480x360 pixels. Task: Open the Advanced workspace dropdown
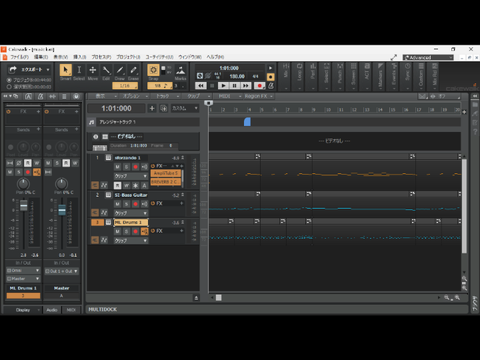[428, 57]
